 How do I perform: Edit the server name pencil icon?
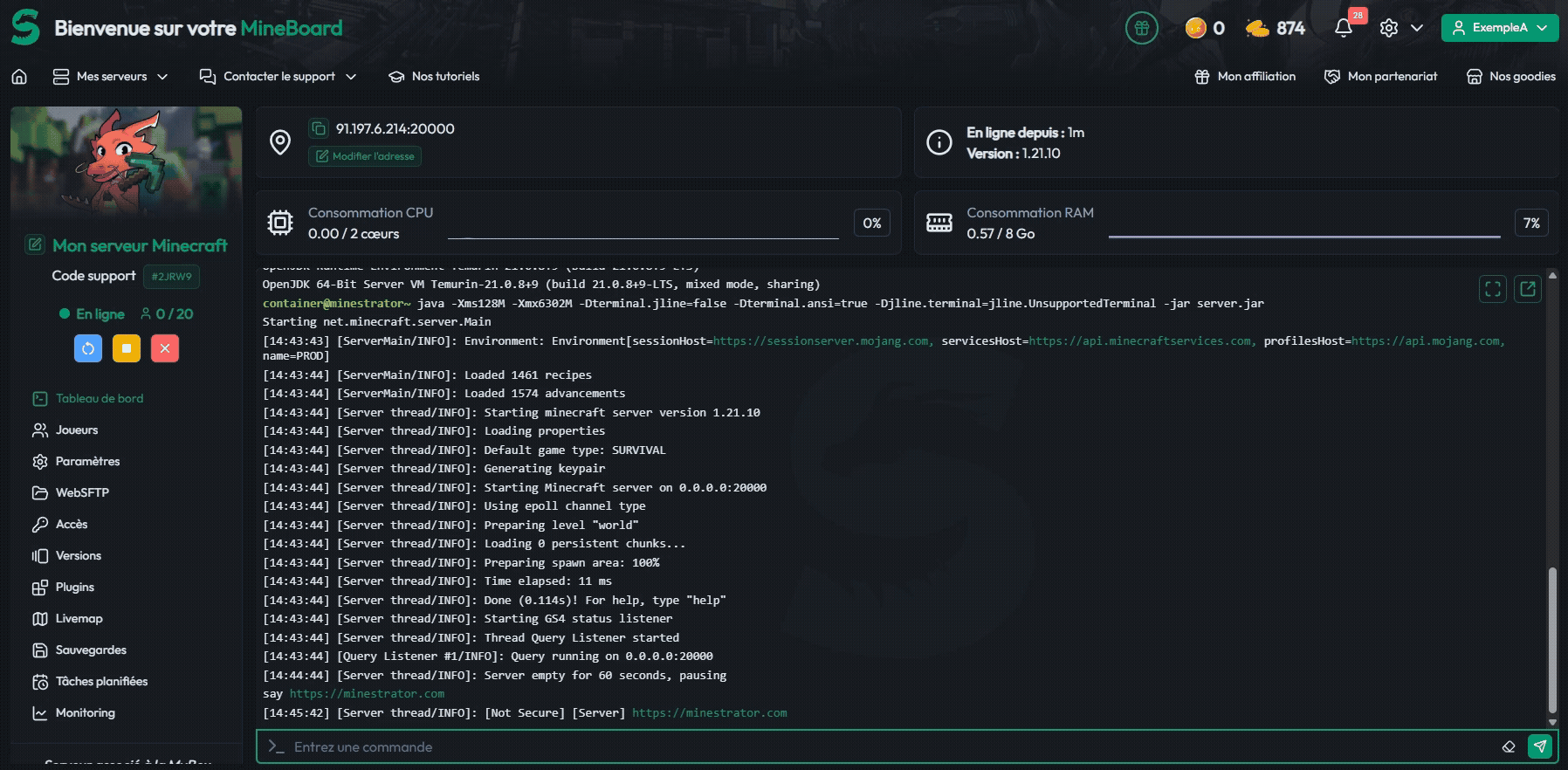(x=35, y=244)
